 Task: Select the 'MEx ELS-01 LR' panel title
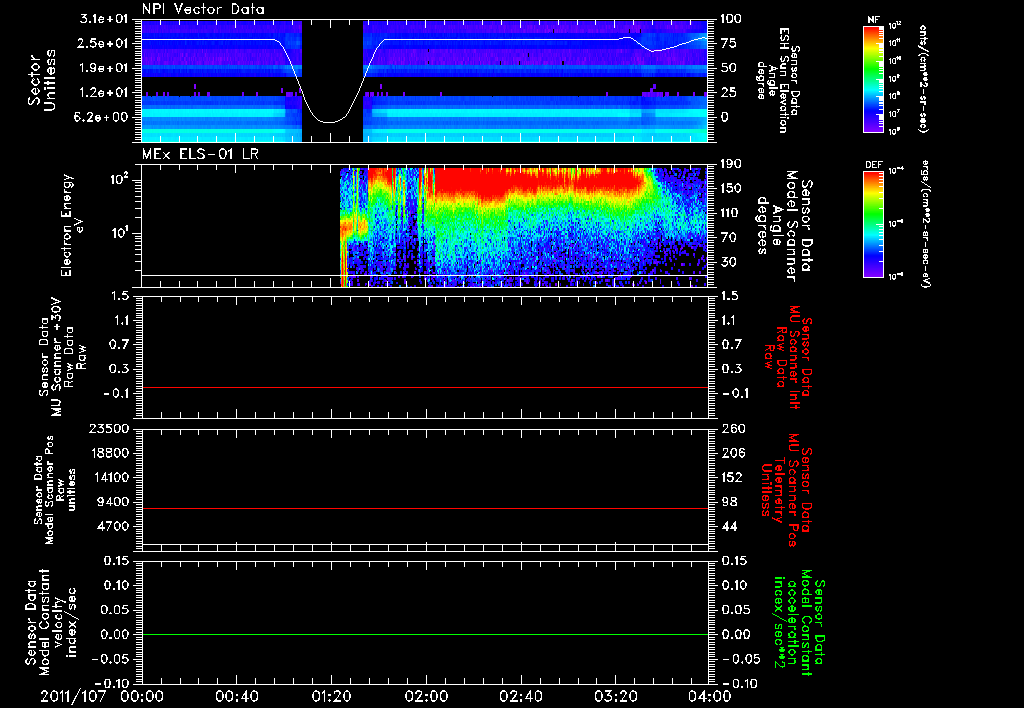click(x=200, y=155)
